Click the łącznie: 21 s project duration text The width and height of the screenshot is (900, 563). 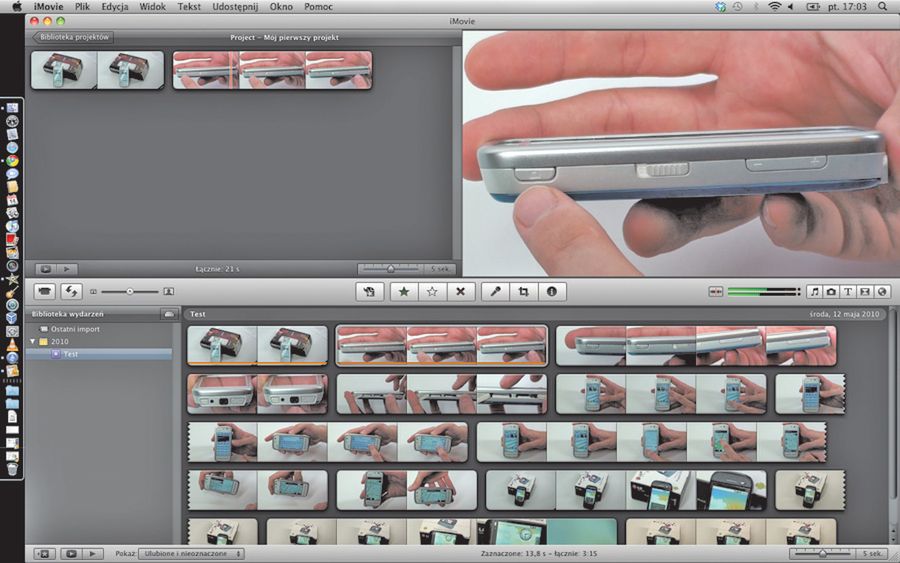(217, 269)
